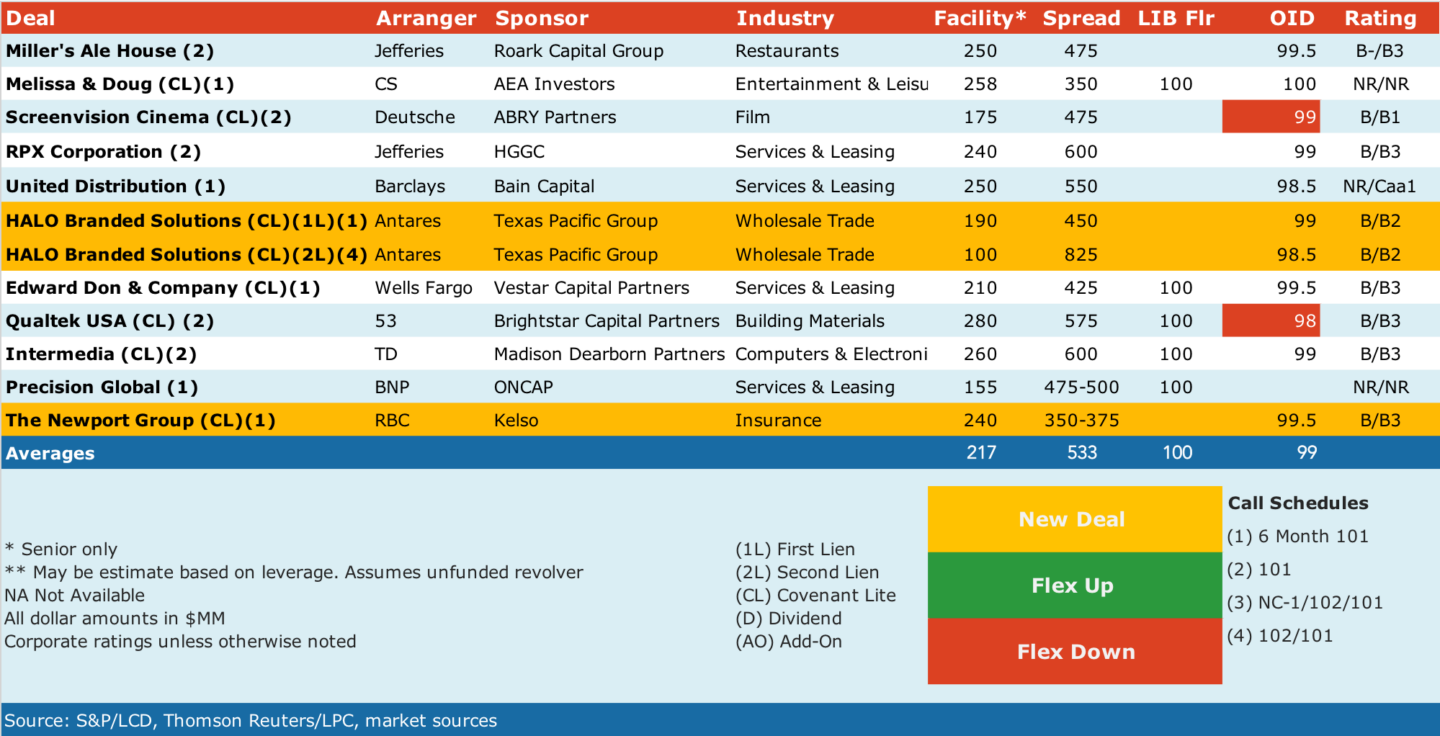
Task: Click the red Flex Down legend box
Action: tap(1074, 651)
